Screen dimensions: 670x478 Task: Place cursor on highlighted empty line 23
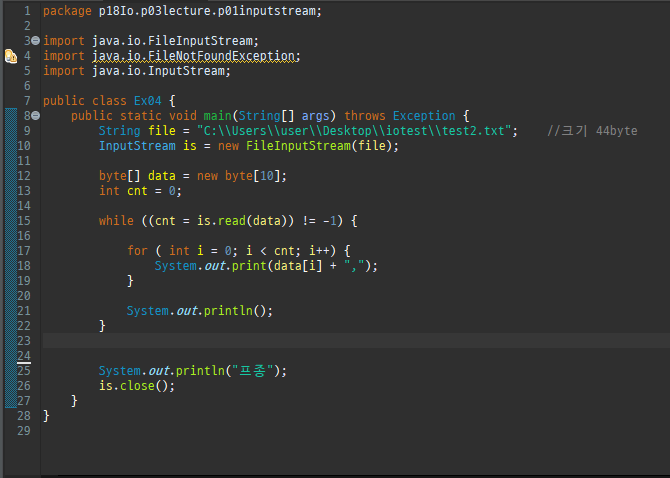[356, 340]
